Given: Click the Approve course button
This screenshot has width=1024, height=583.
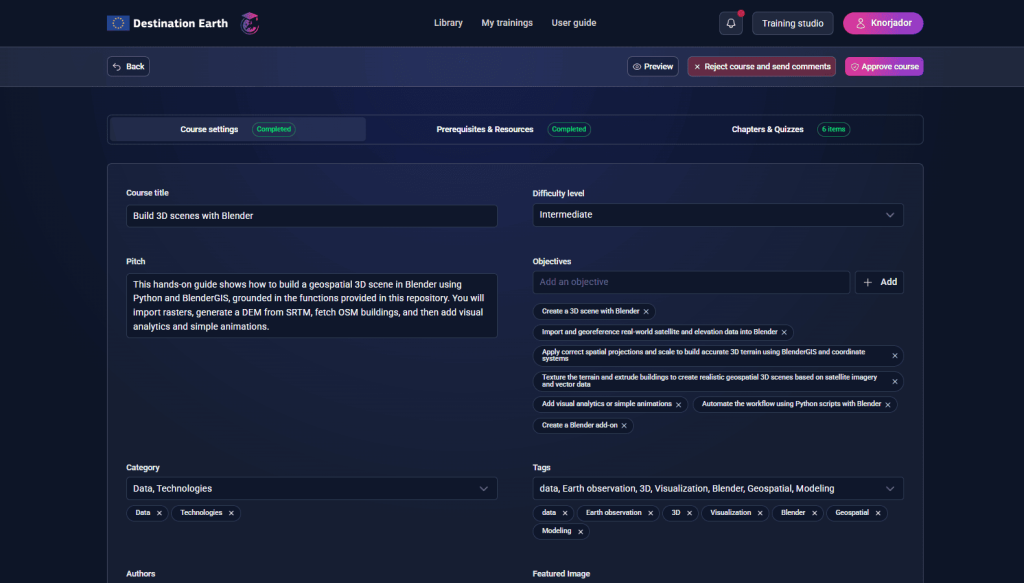Looking at the screenshot, I should coord(883,67).
